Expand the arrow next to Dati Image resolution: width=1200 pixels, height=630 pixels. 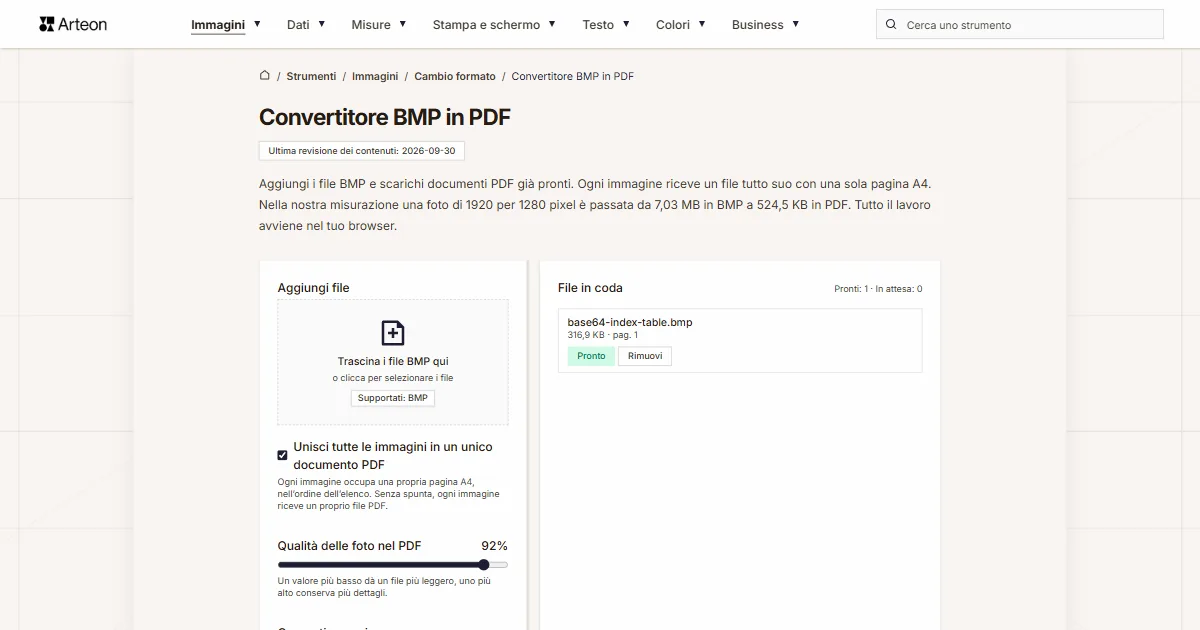[x=322, y=23]
